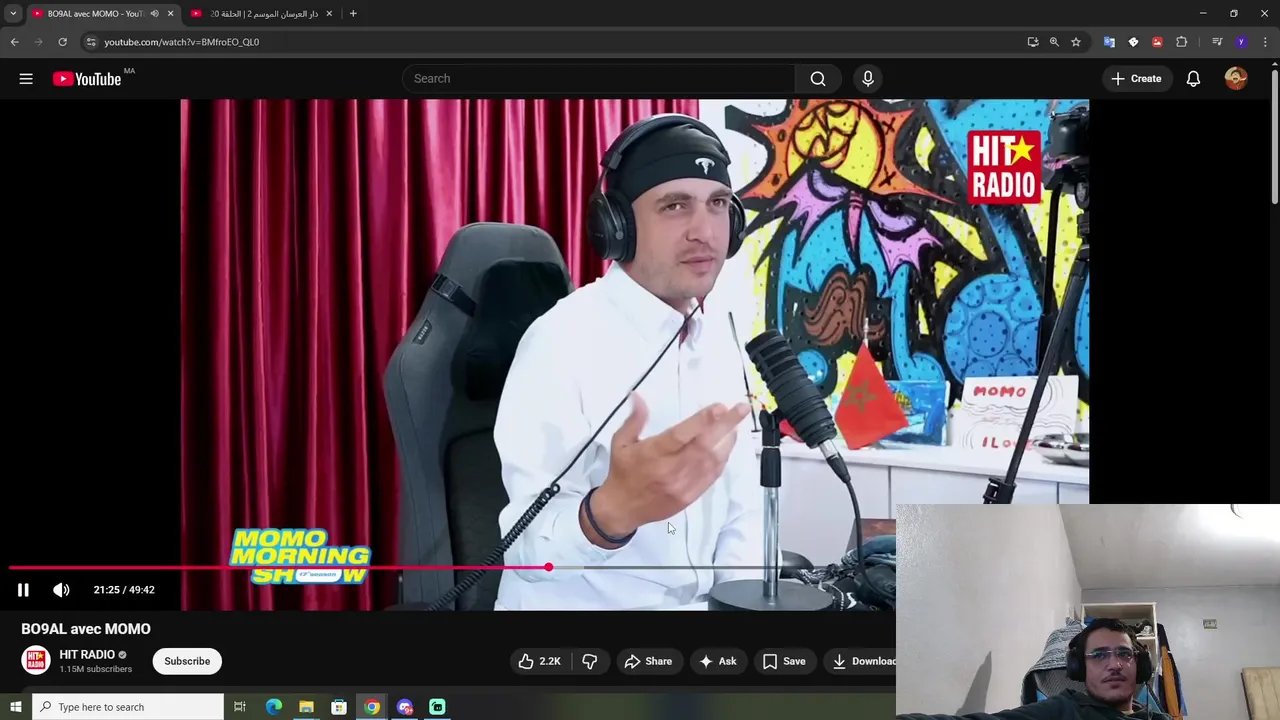Save the video to a playlist

point(784,661)
